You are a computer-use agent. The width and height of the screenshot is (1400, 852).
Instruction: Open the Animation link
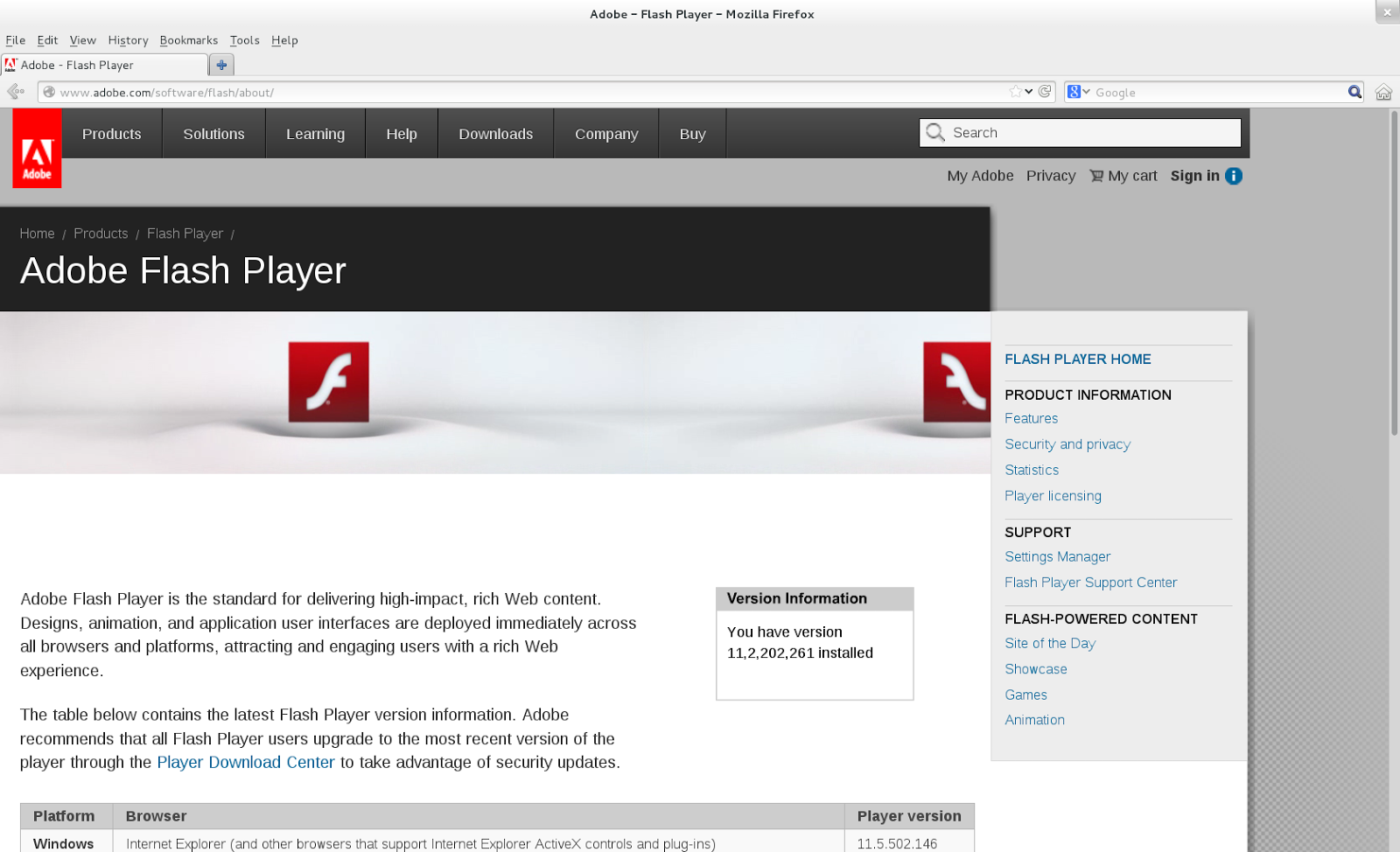(x=1034, y=720)
